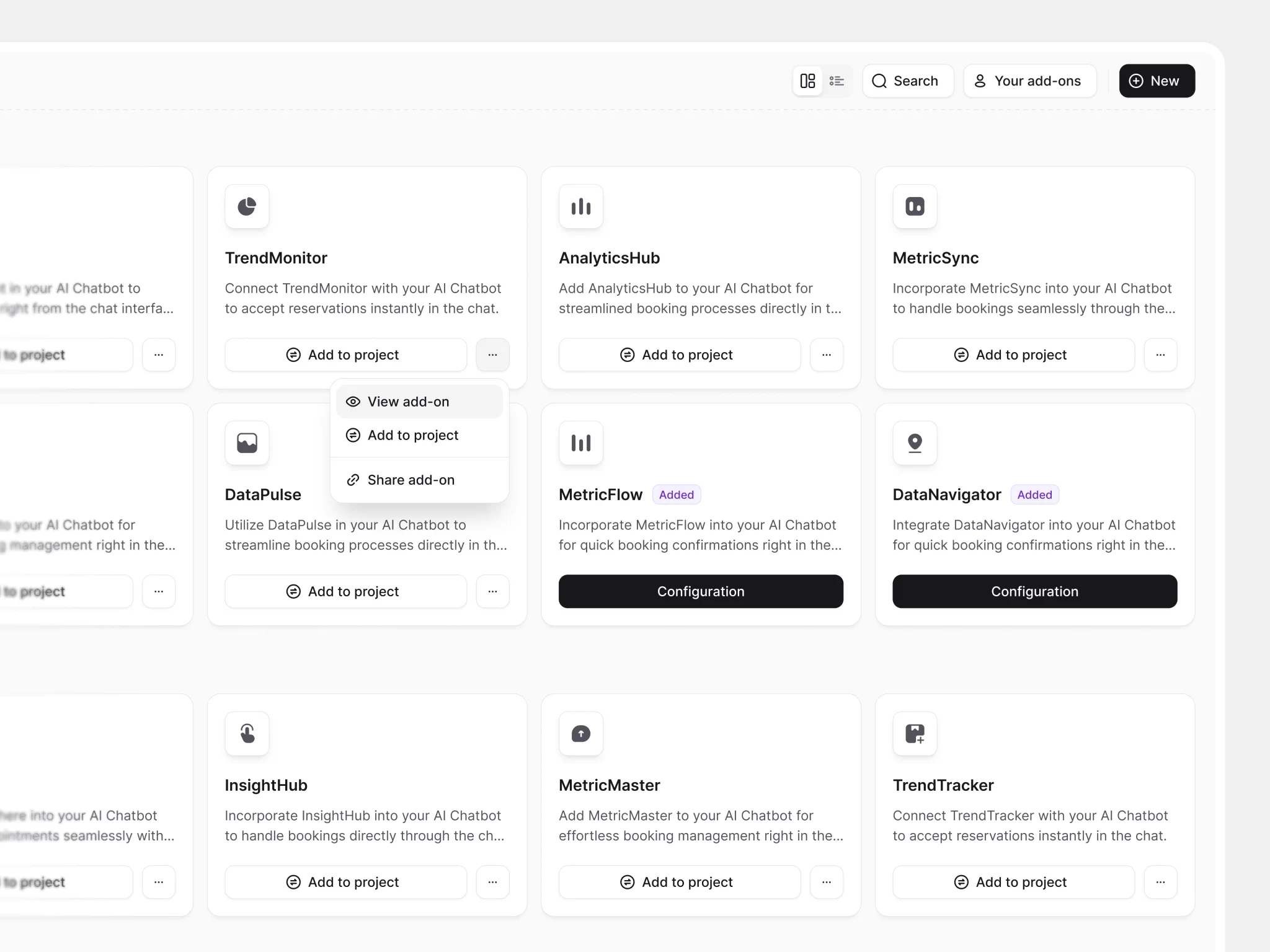This screenshot has width=1270, height=952.
Task: Select View add-on from popup menu
Action: tap(420, 402)
